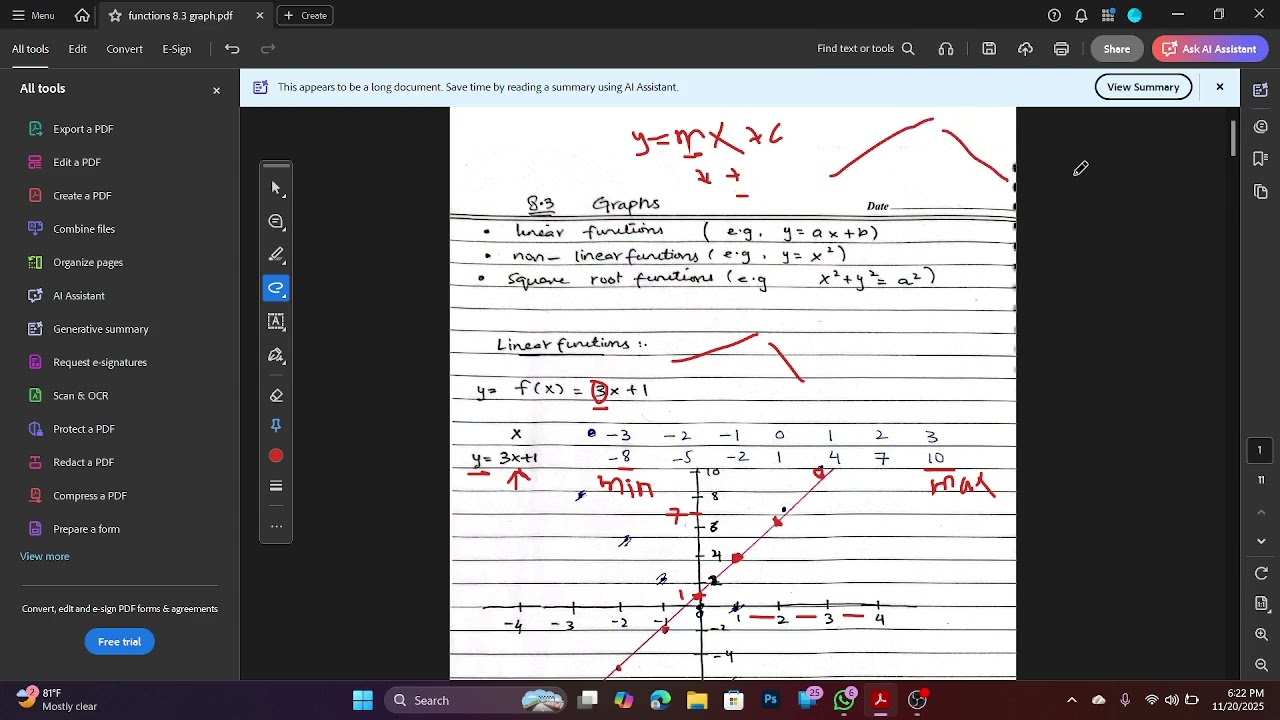The height and width of the screenshot is (720, 1280).
Task: Print the PDF document
Action: pos(1061,49)
